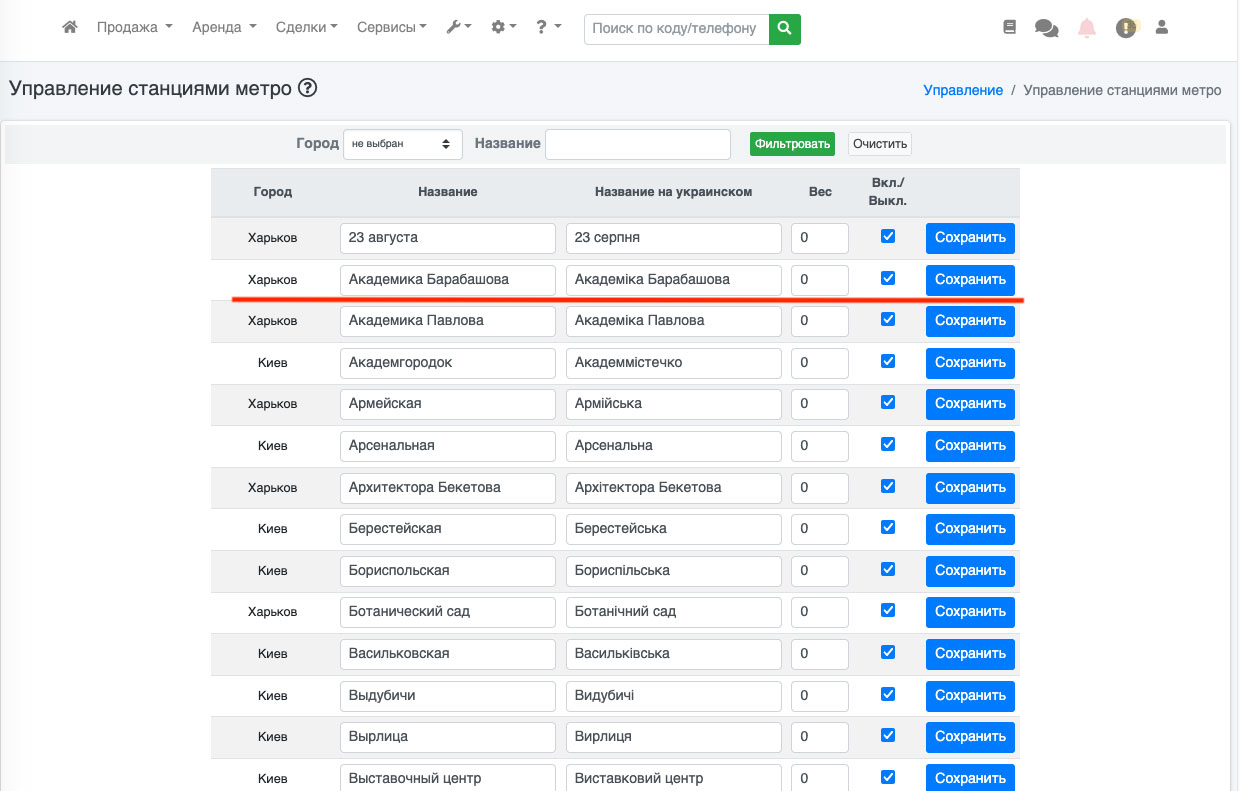Viewport: 1240px width, 791px height.
Task: Click the home icon in navbar
Action: point(70,28)
